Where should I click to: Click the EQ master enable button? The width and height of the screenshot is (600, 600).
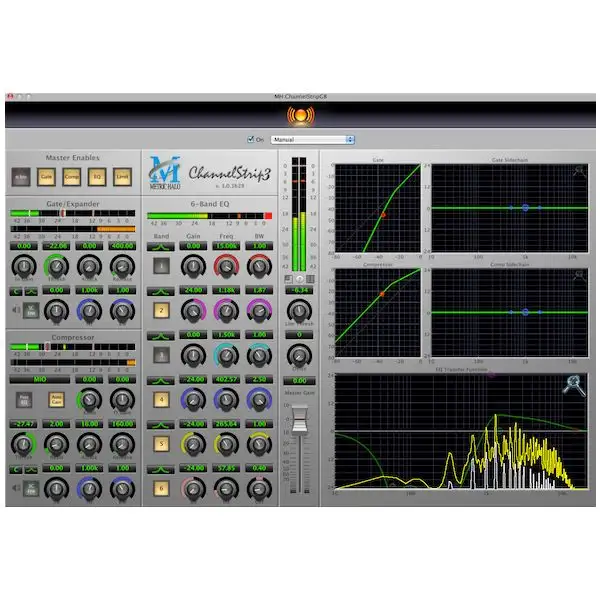point(97,176)
